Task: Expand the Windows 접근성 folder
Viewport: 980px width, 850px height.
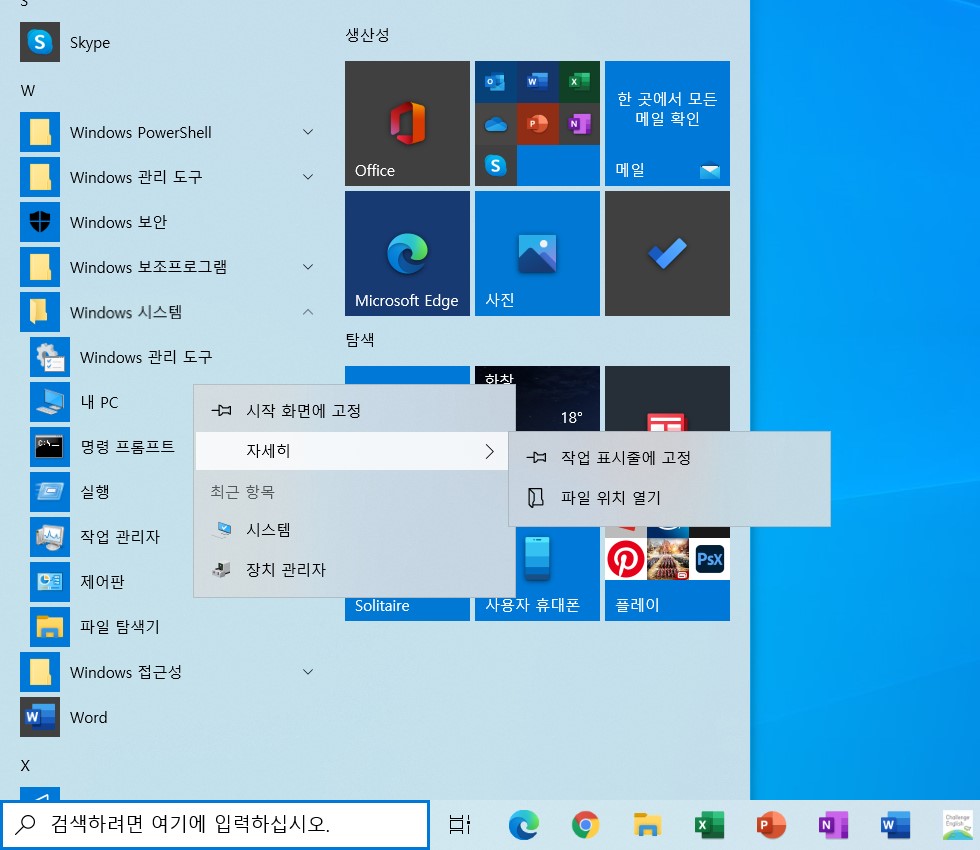Action: [x=169, y=672]
